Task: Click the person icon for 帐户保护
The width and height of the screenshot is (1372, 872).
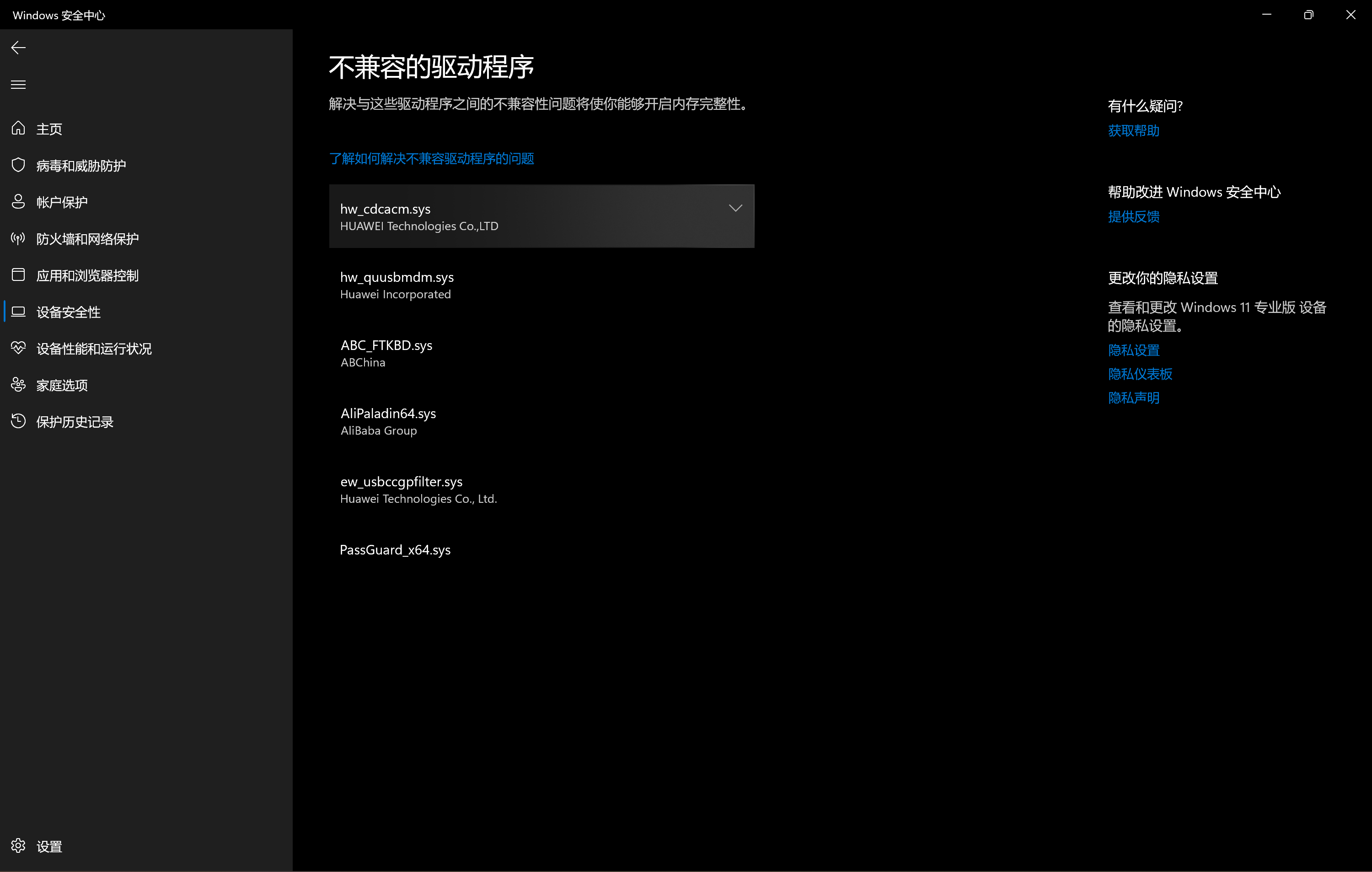Action: click(18, 202)
